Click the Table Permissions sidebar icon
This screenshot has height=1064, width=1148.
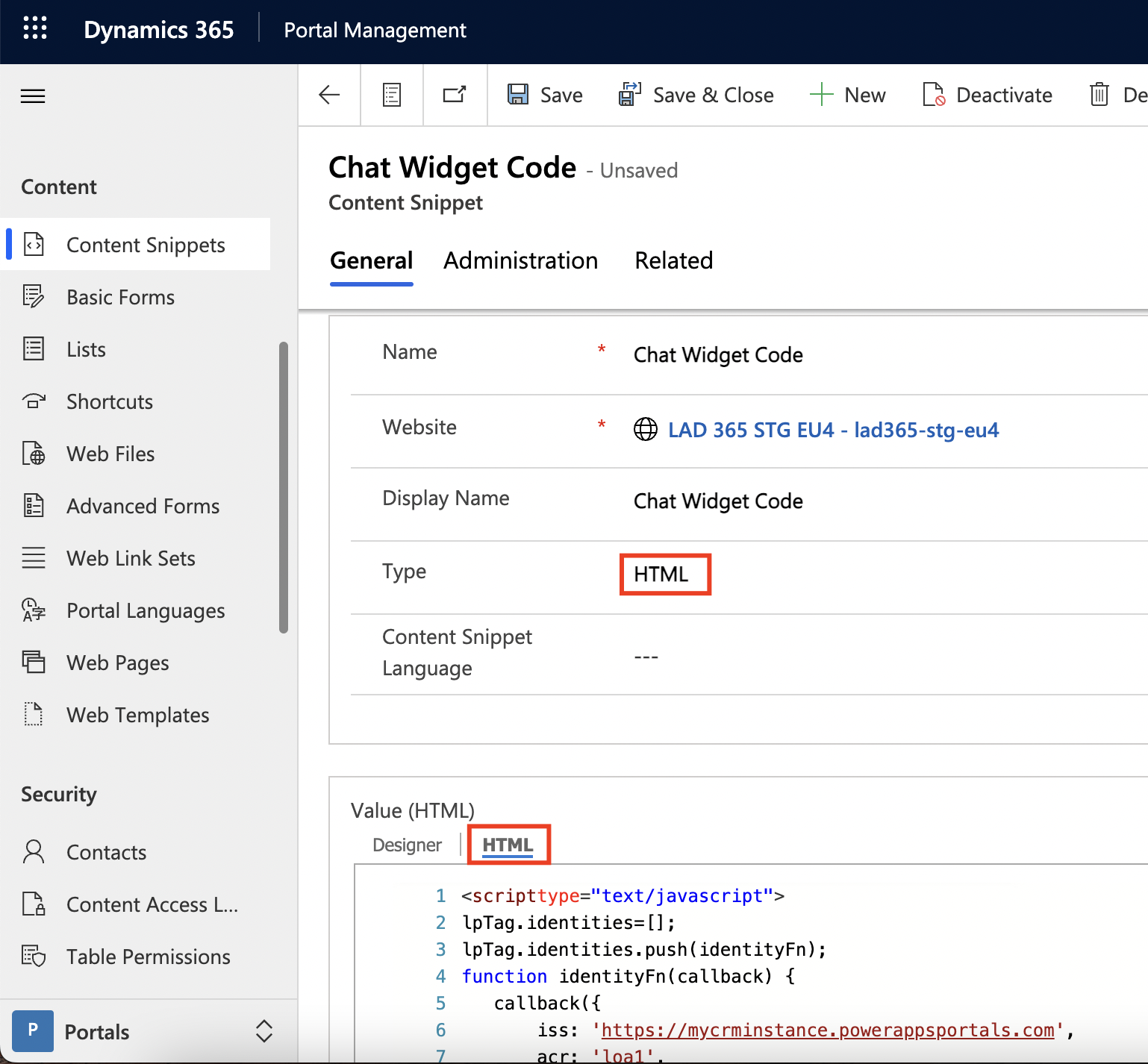(34, 956)
